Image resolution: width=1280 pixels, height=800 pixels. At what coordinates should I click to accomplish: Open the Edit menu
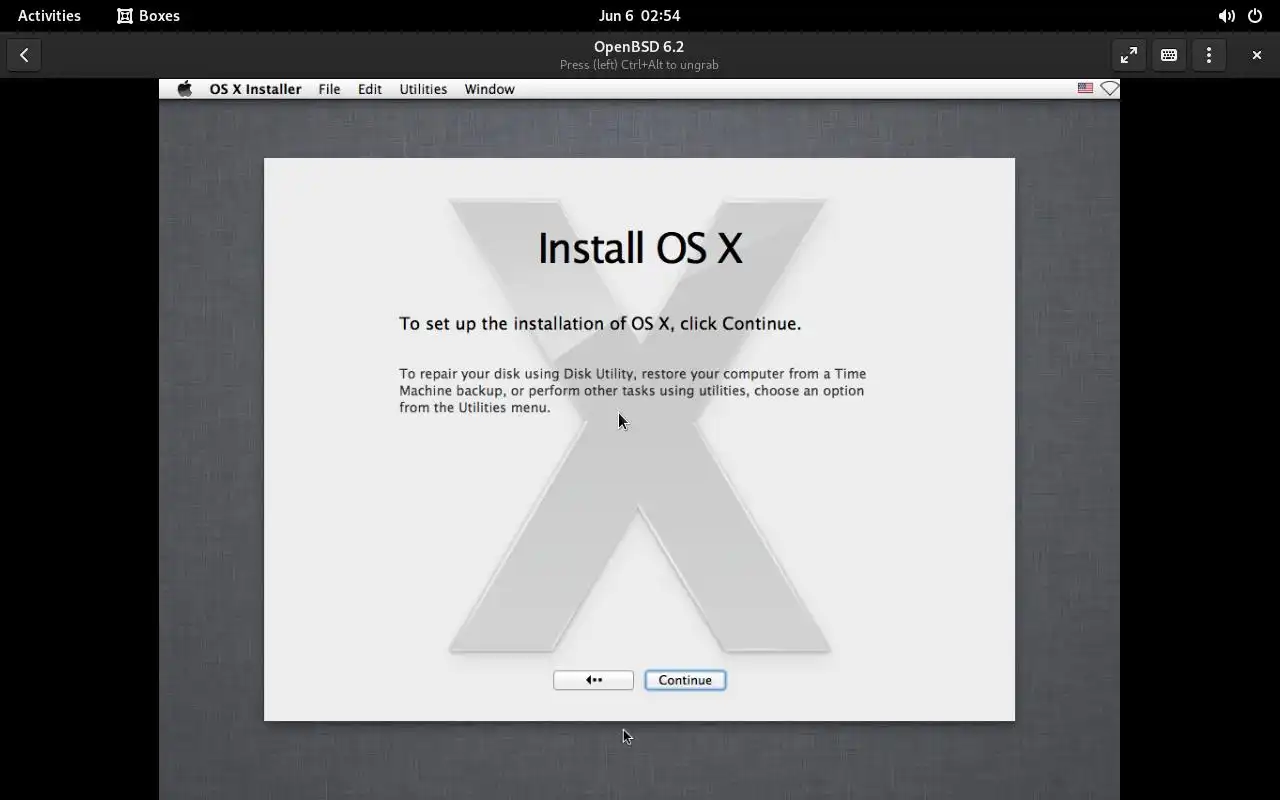pyautogui.click(x=370, y=89)
